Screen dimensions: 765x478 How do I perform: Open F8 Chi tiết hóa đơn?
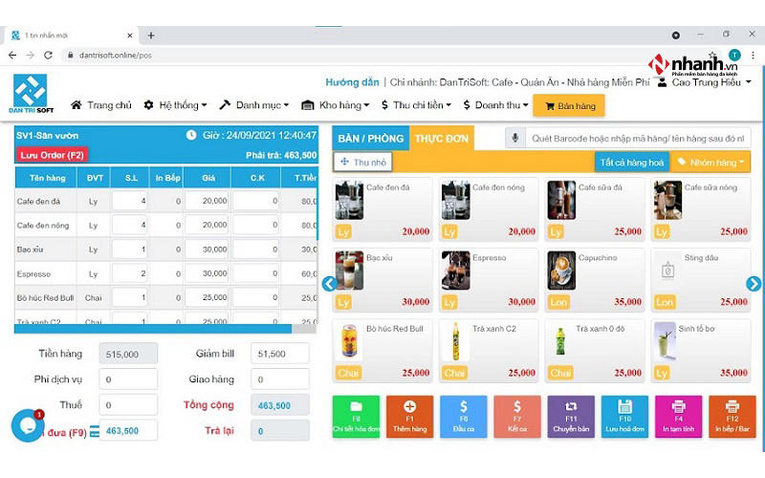click(356, 417)
